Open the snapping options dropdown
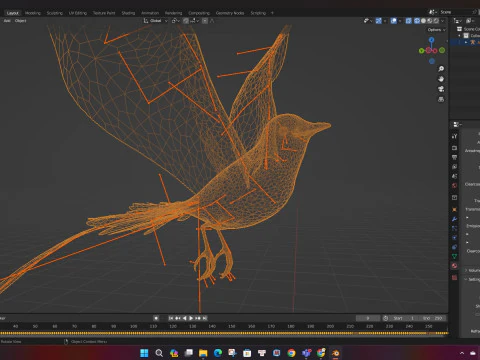The height and width of the screenshot is (360, 480). tap(194, 21)
